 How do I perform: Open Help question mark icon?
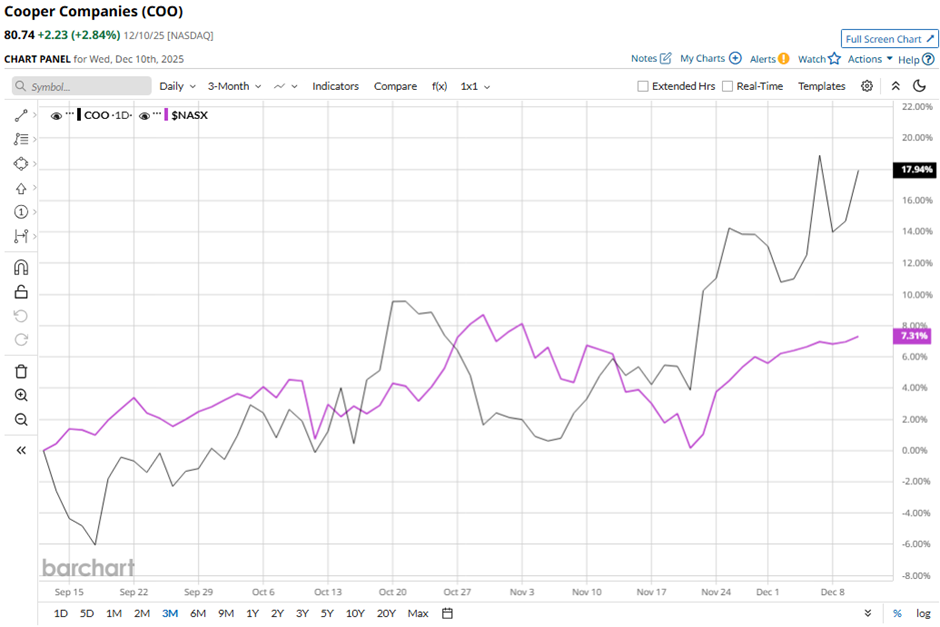tap(928, 59)
